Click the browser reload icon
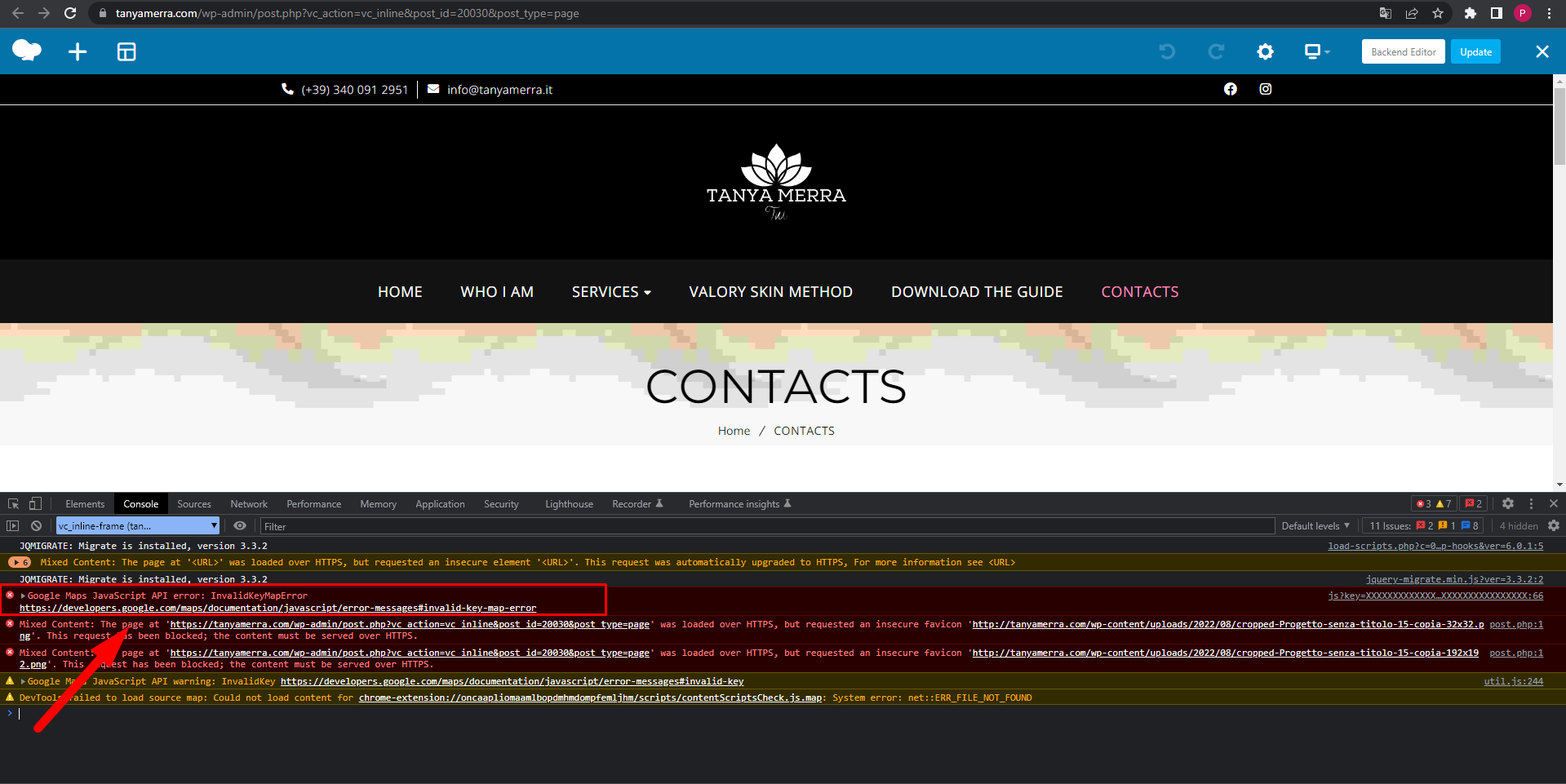 tap(70, 13)
